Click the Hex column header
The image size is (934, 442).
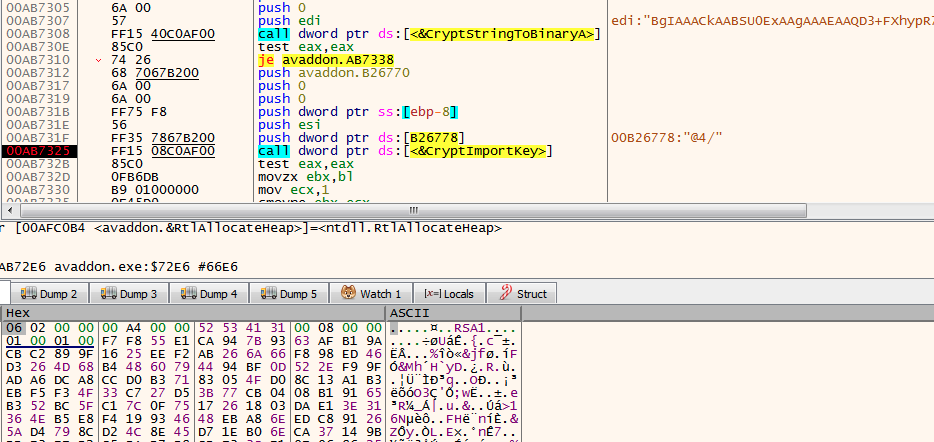[x=195, y=313]
